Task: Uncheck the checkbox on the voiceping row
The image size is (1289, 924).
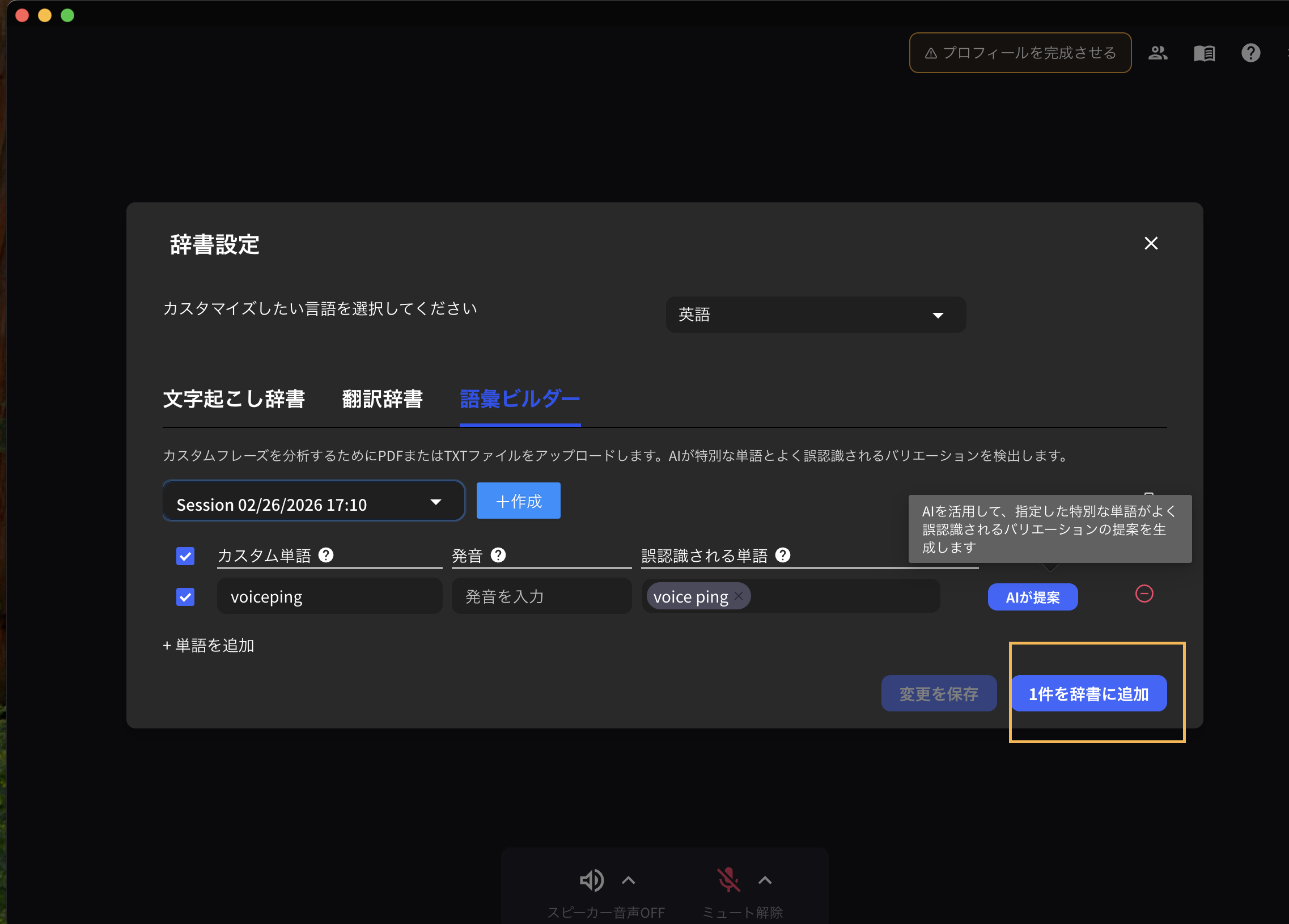Action: (185, 597)
